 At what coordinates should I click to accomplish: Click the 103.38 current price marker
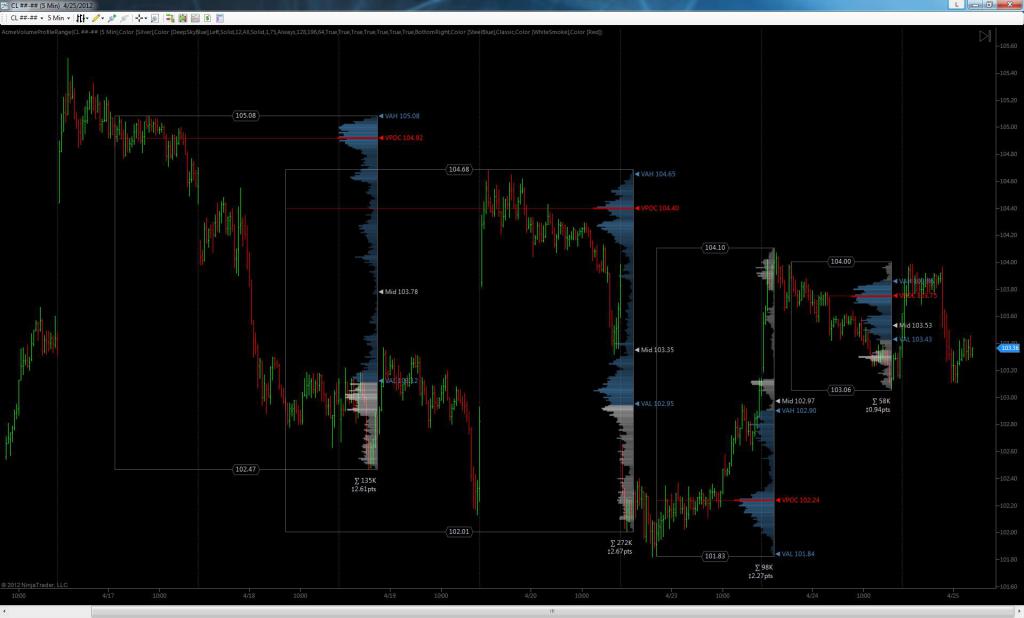click(x=1008, y=348)
